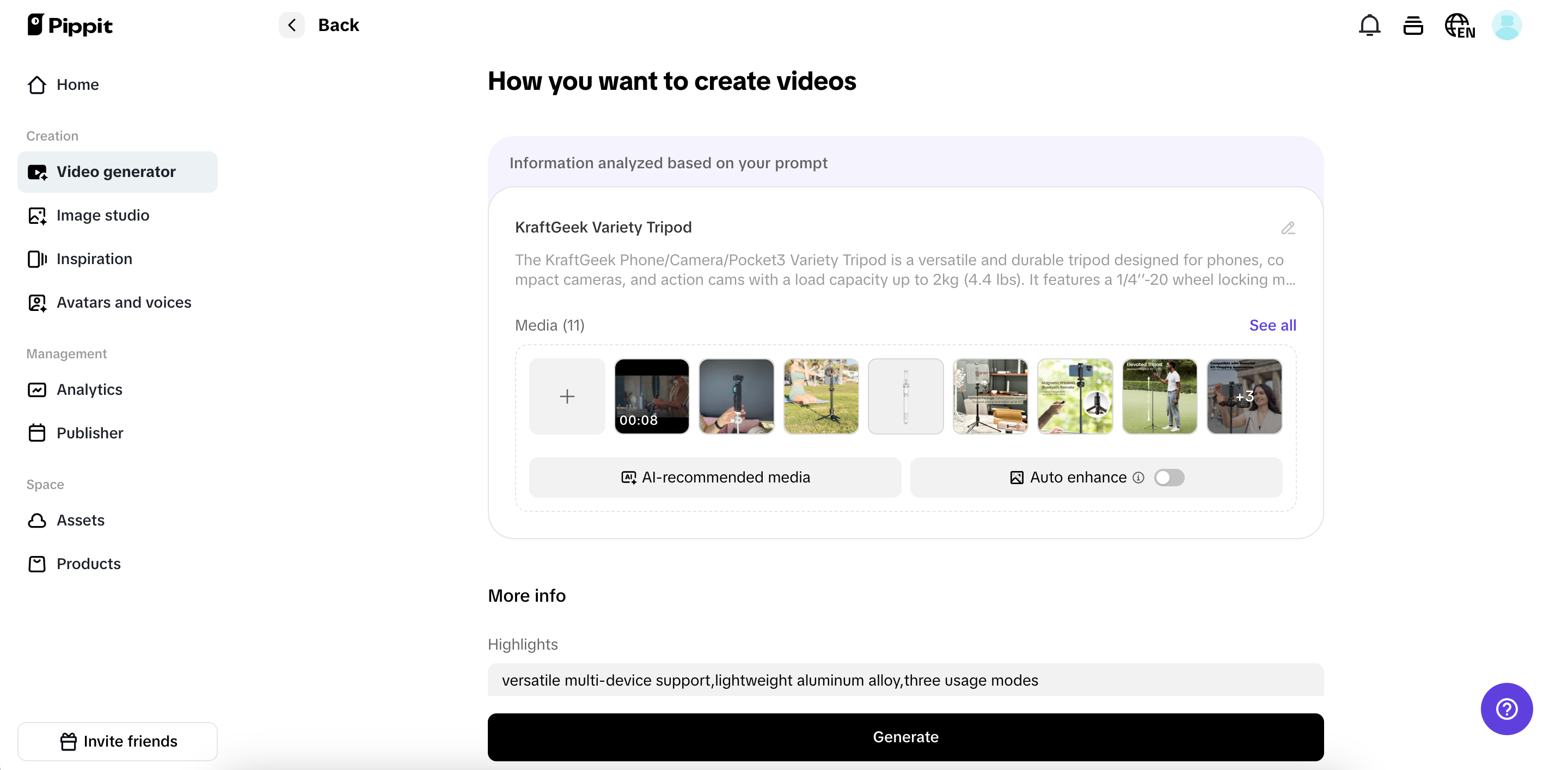Open the help question-mark button
The height and width of the screenshot is (770, 1568).
(1506, 709)
